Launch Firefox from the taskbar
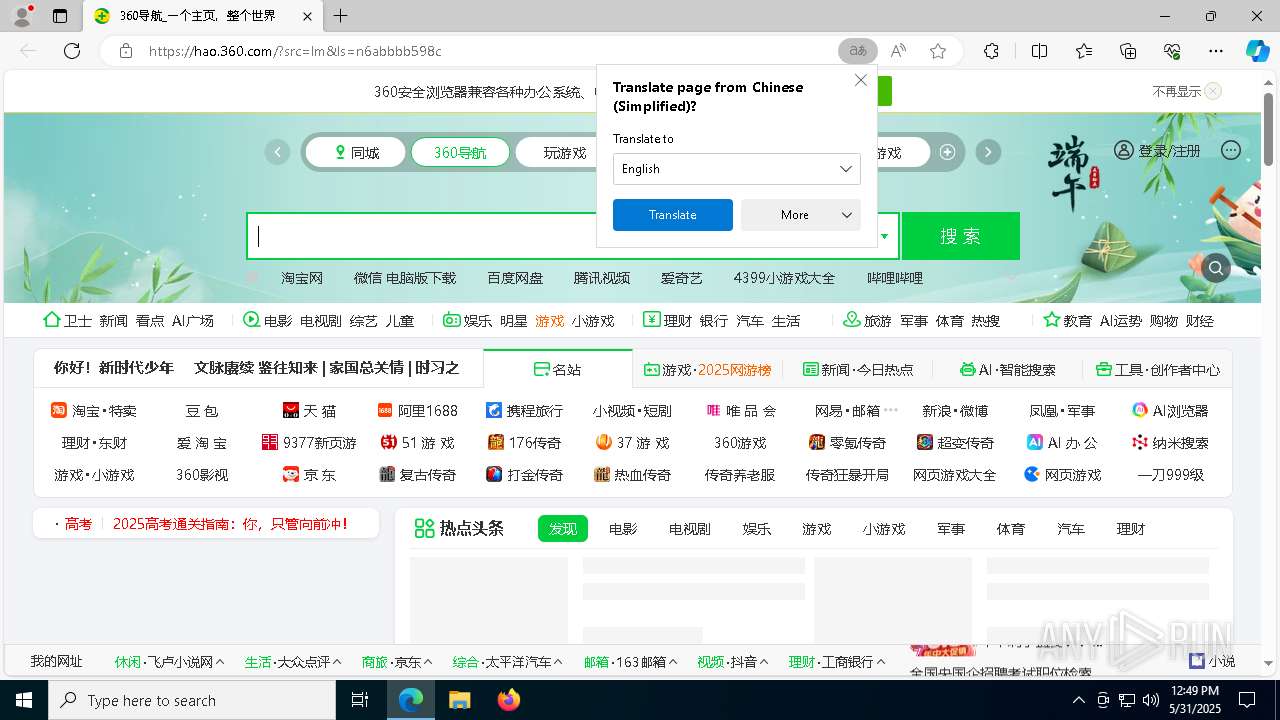Image resolution: width=1280 pixels, height=720 pixels. click(508, 700)
